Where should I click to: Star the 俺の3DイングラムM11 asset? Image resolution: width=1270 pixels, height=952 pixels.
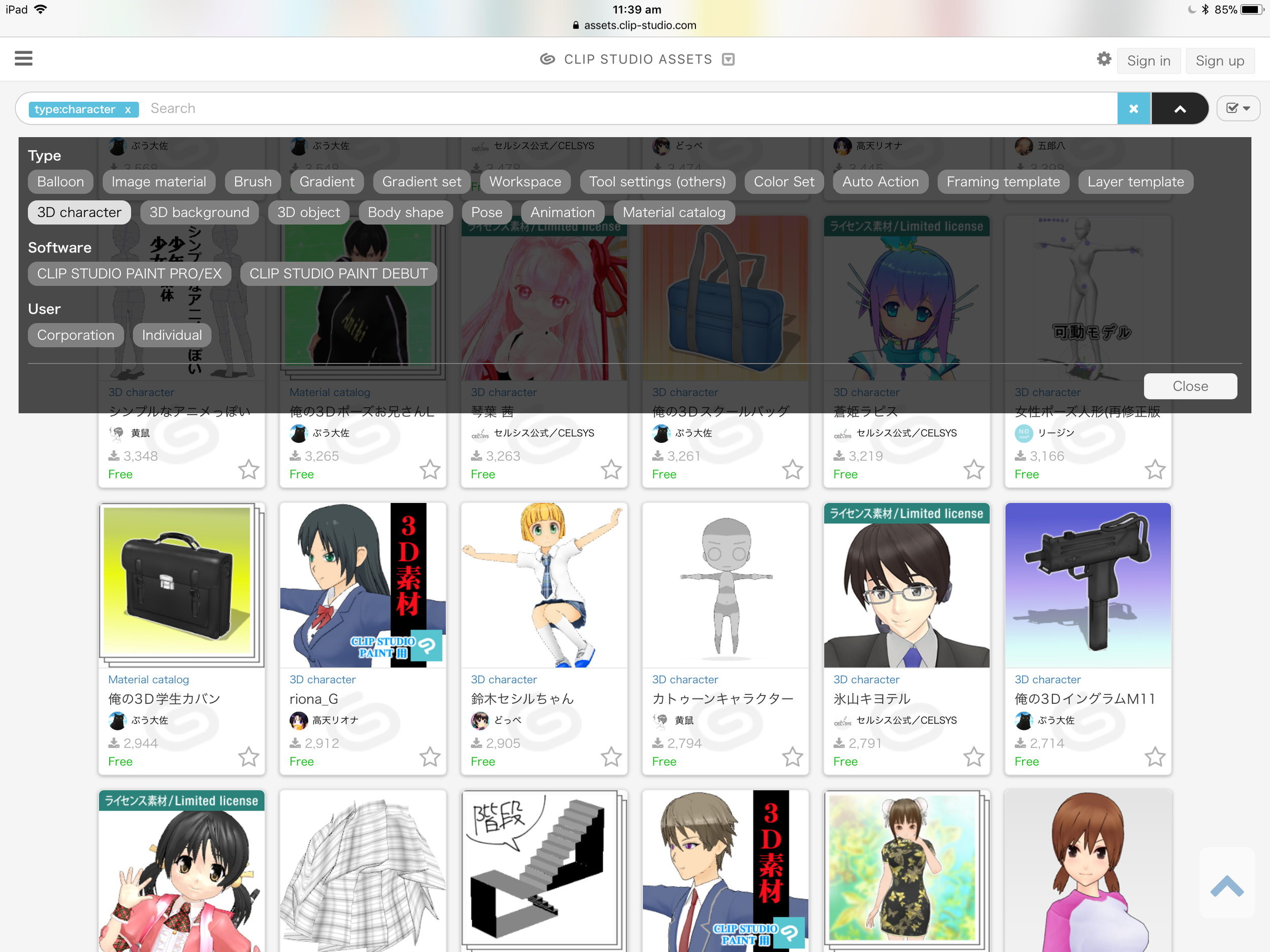click(x=1155, y=756)
